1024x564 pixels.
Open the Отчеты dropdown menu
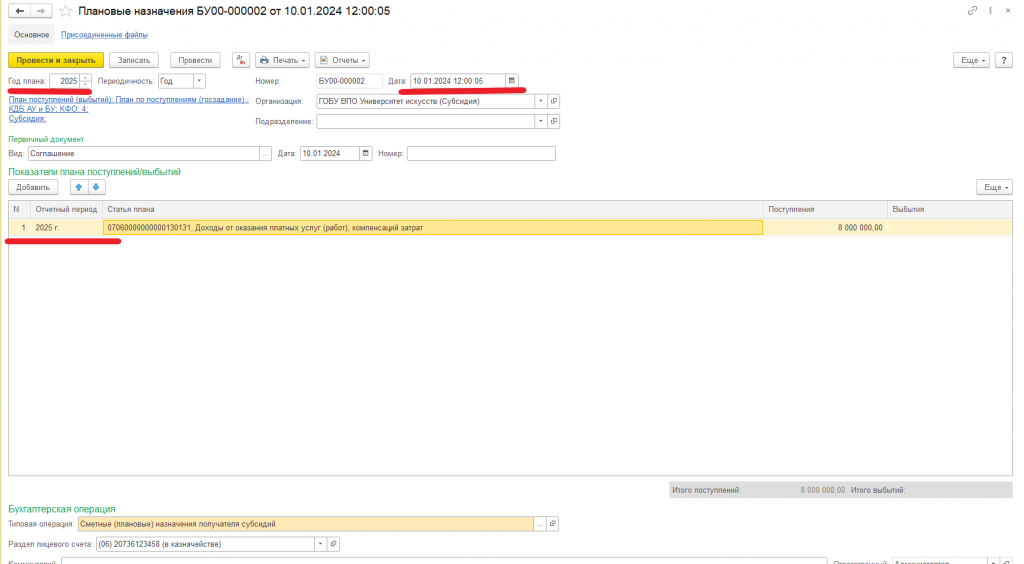342,60
